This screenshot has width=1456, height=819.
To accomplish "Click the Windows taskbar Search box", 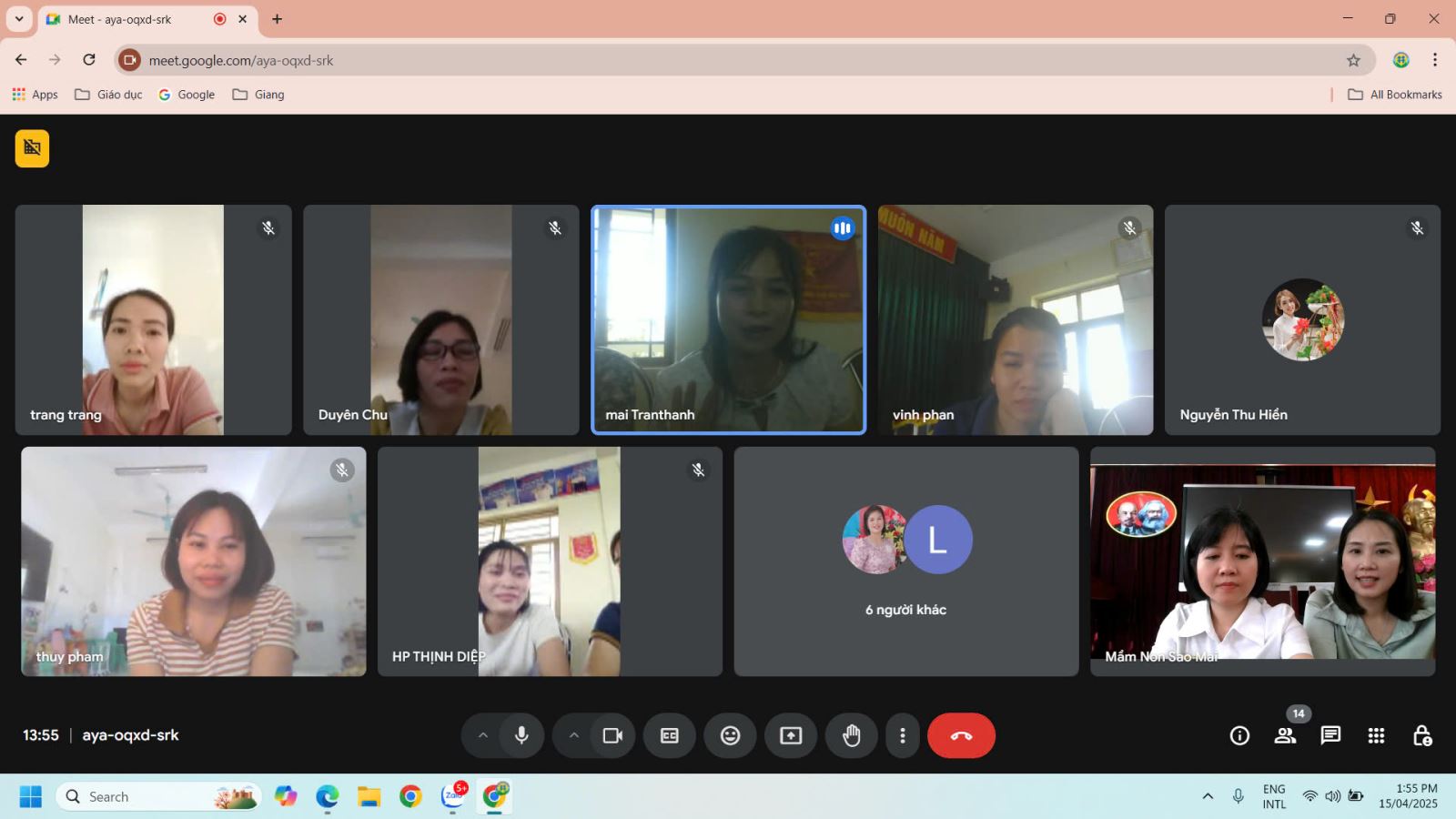I will pyautogui.click(x=146, y=797).
